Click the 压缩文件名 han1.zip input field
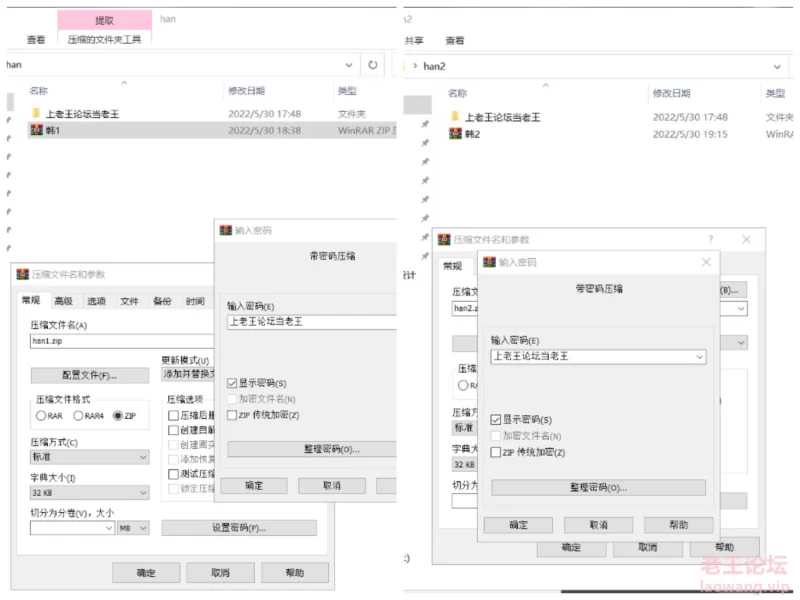Image resolution: width=800 pixels, height=600 pixels. 122,341
